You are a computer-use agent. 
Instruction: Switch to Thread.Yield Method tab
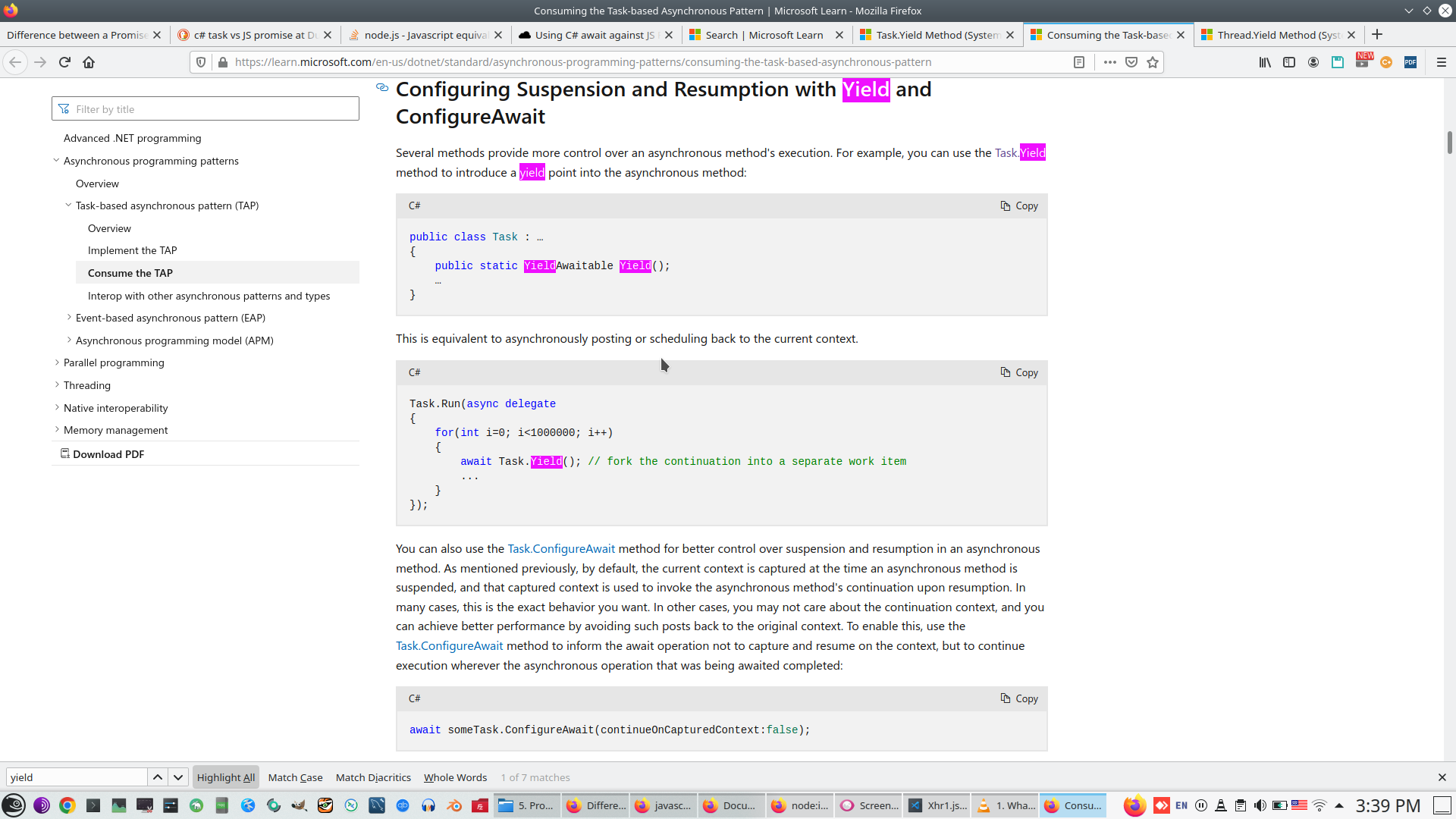click(1278, 35)
